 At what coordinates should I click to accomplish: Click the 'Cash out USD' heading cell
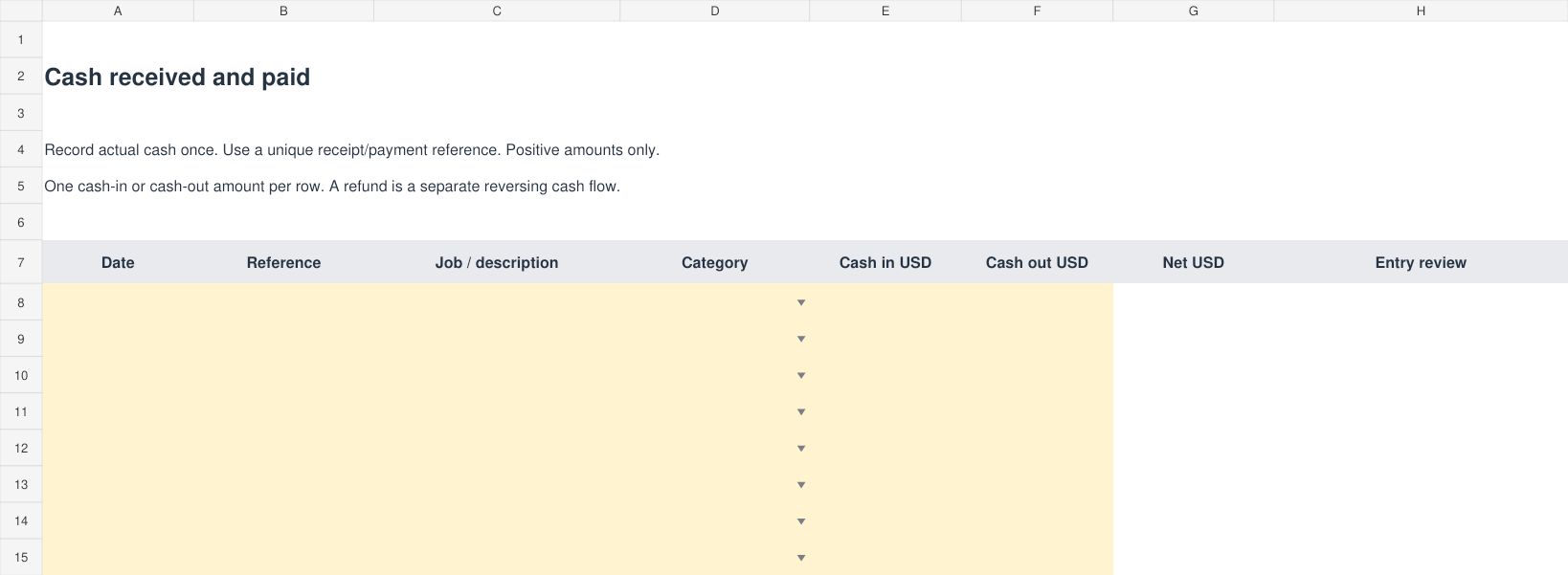pos(1037,262)
